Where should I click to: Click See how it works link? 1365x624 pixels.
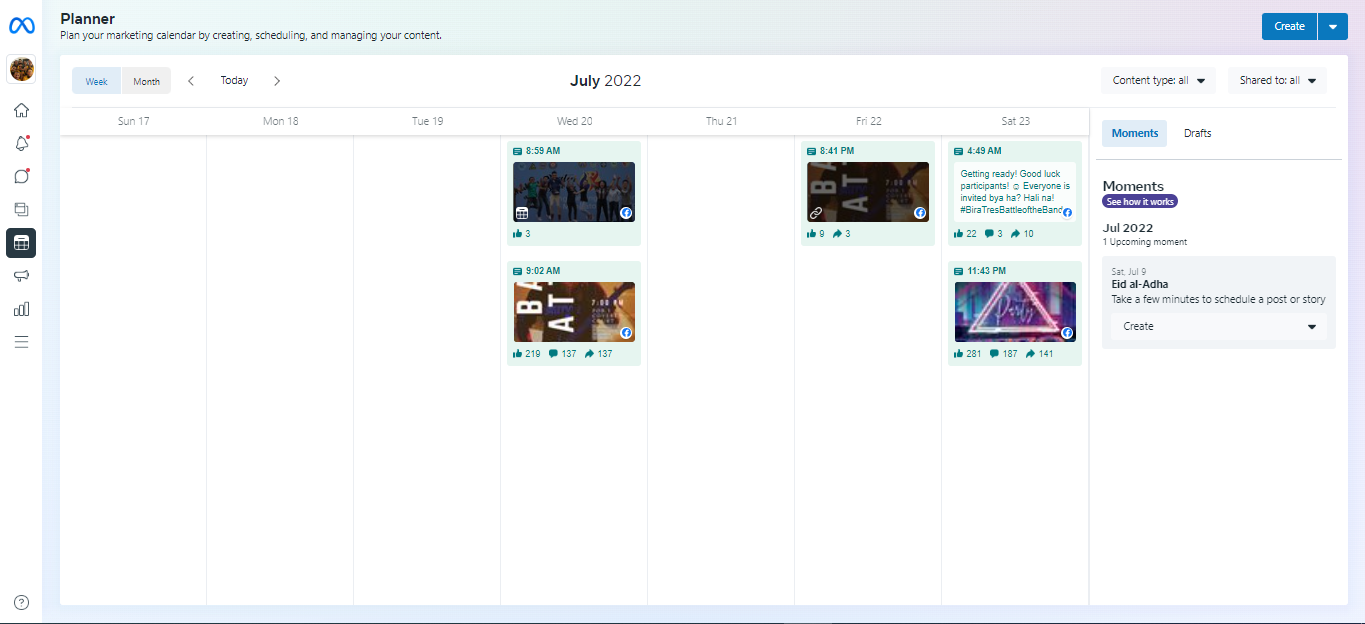tap(1140, 202)
